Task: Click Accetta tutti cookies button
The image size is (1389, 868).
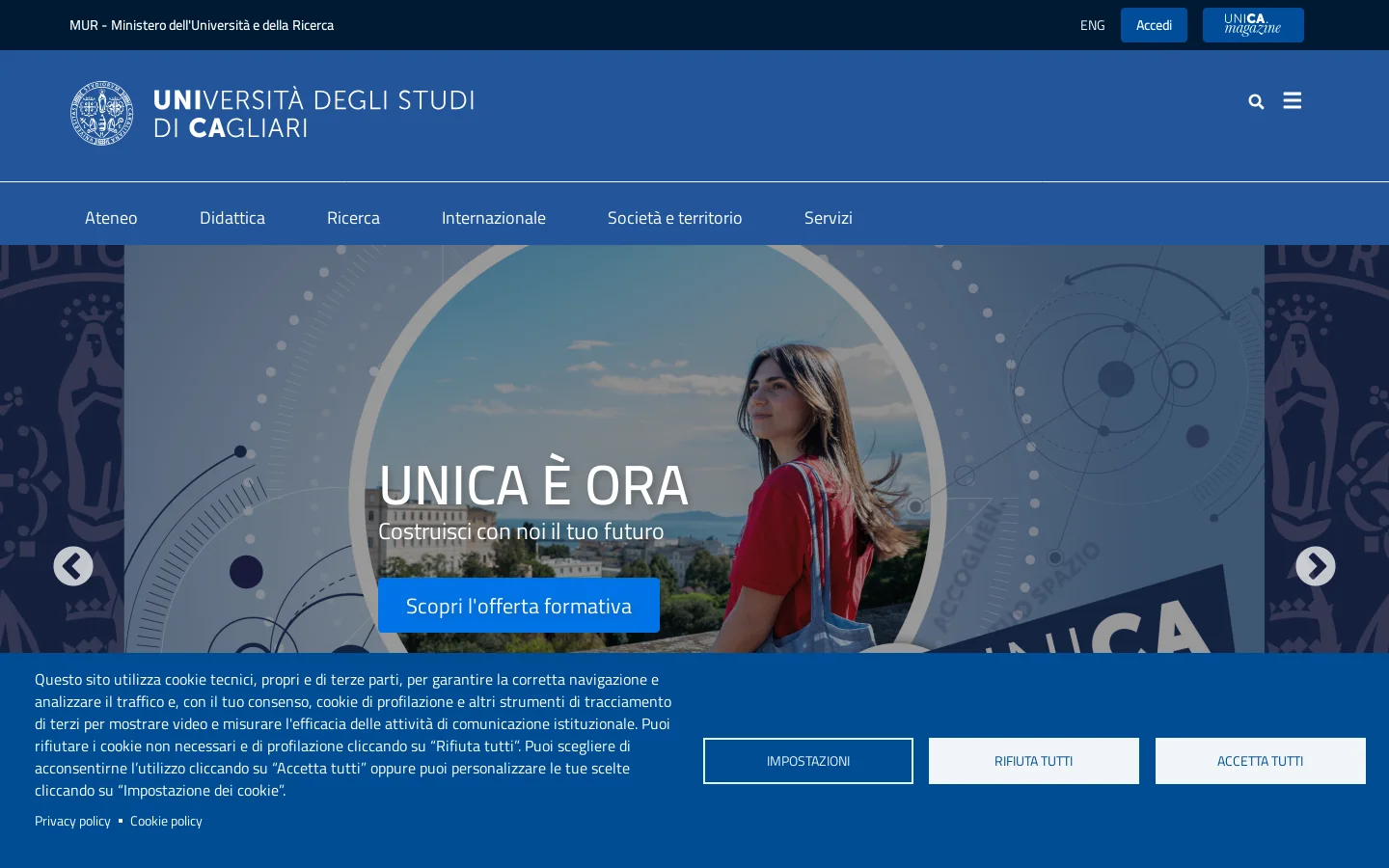Action: 1261,761
